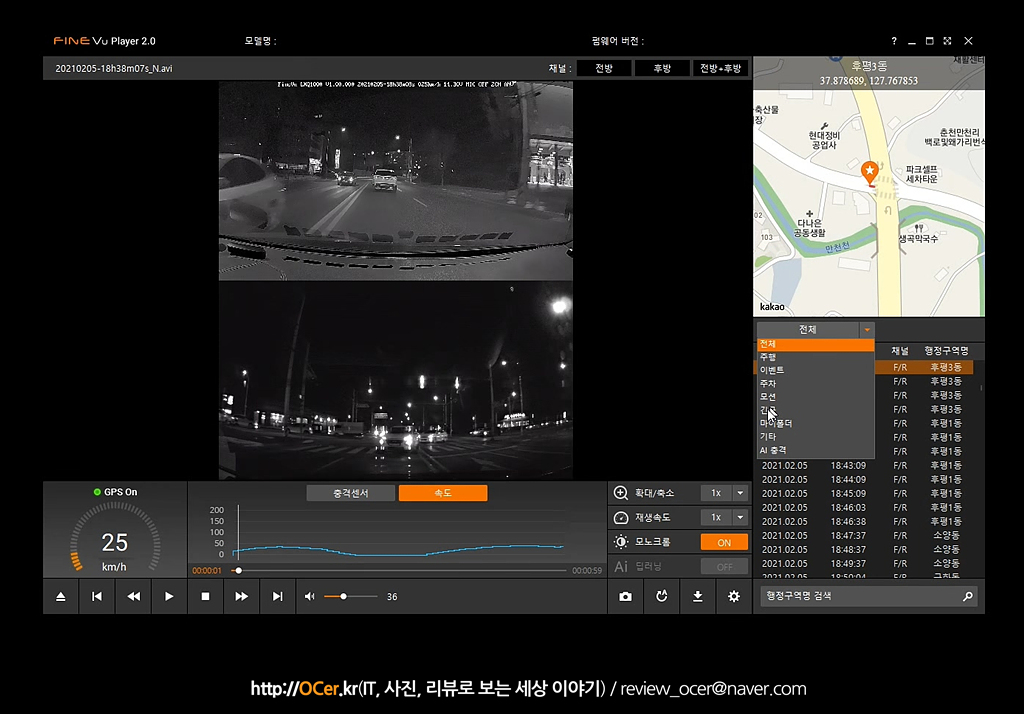
Task: Click the rear camera video view
Action: [x=396, y=381]
